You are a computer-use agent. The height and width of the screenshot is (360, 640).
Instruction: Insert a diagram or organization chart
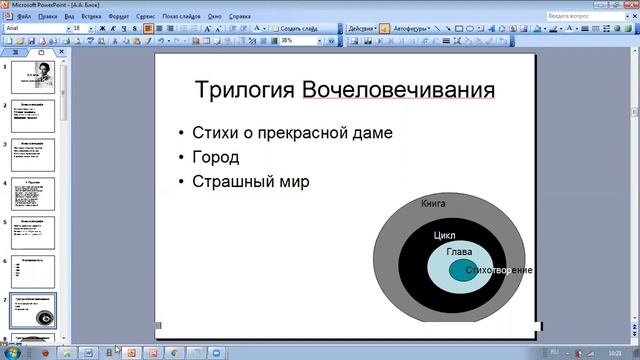(x=502, y=29)
